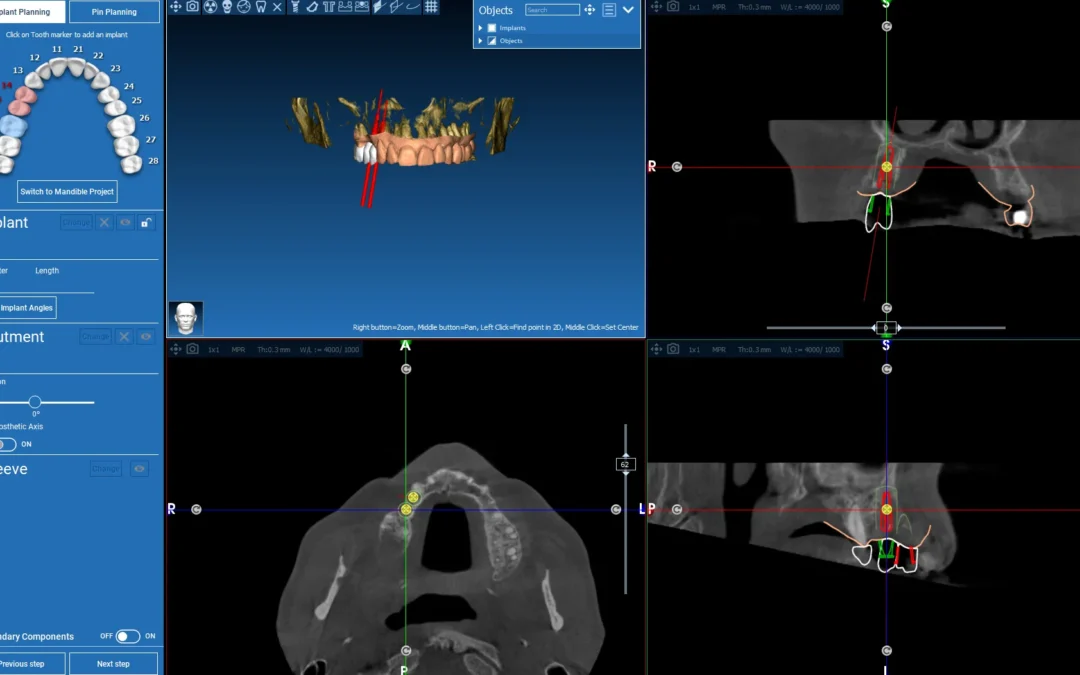Click the head orientation thumbnail in the 3D view
This screenshot has width=1080, height=675.
coord(186,318)
